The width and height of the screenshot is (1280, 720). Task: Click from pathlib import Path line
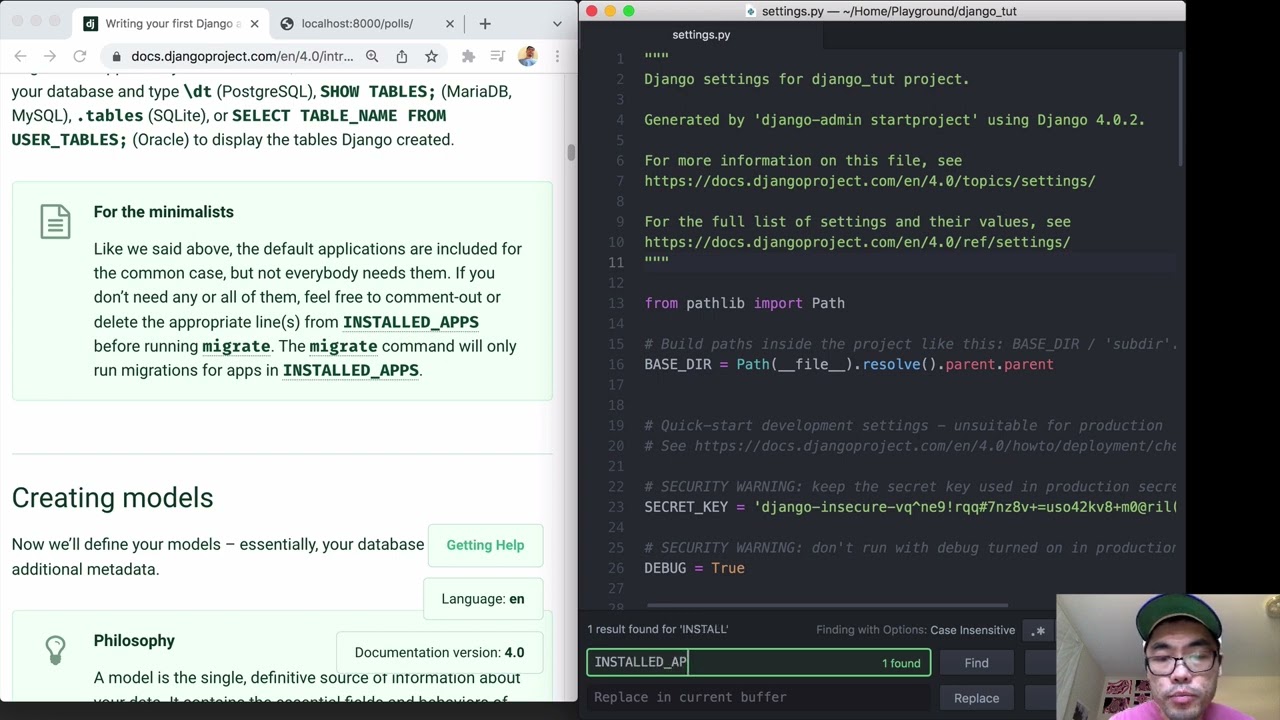pyautogui.click(x=745, y=303)
